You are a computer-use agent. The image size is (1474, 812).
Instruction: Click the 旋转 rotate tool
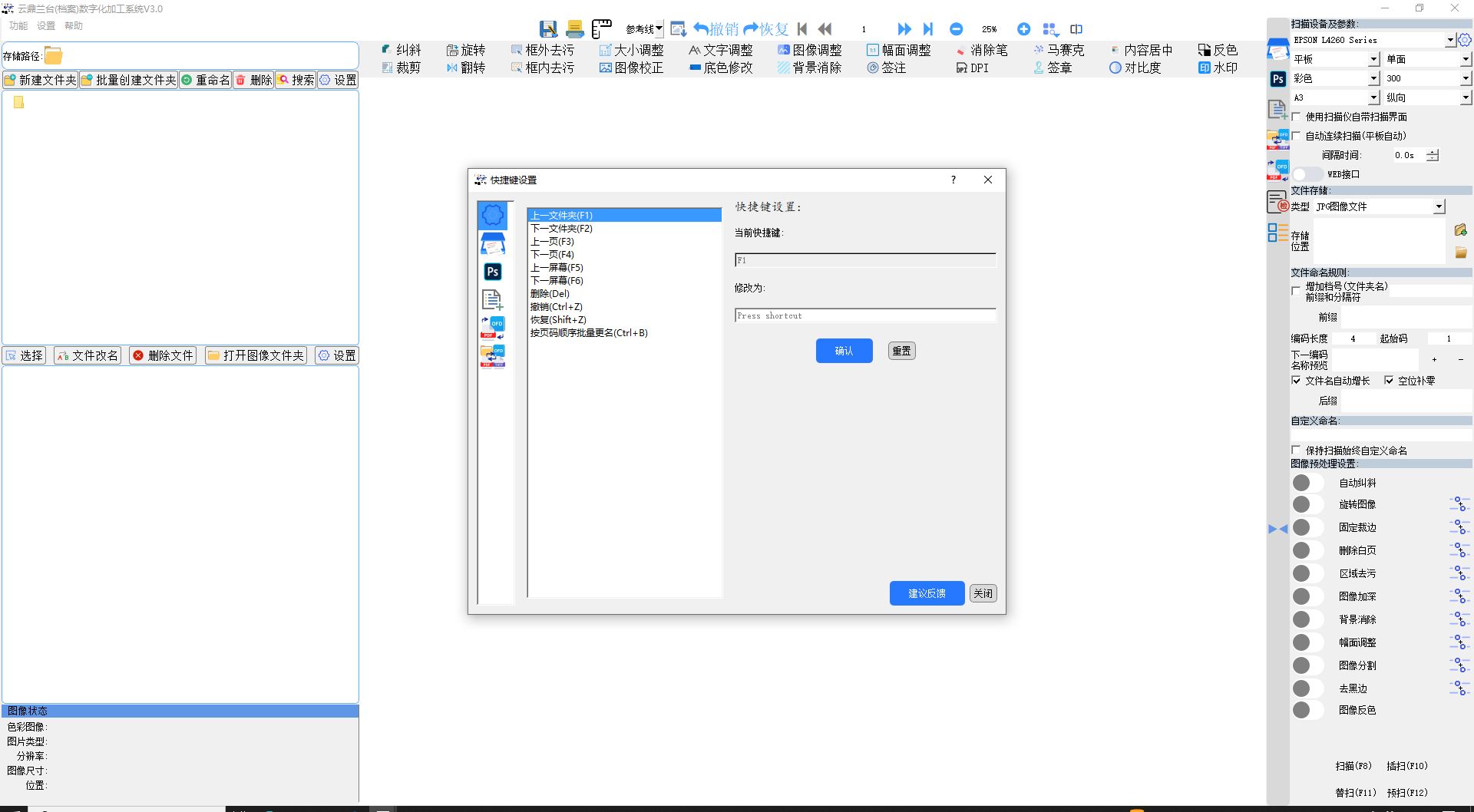[465, 50]
